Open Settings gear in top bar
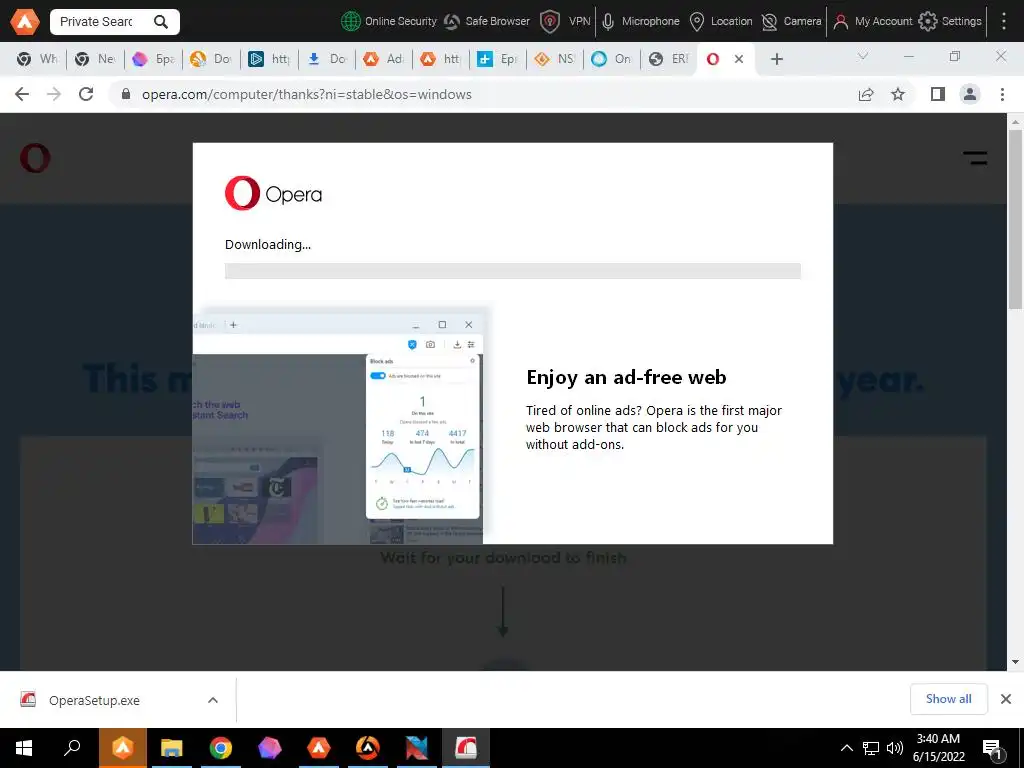This screenshot has width=1024, height=768. (950, 22)
